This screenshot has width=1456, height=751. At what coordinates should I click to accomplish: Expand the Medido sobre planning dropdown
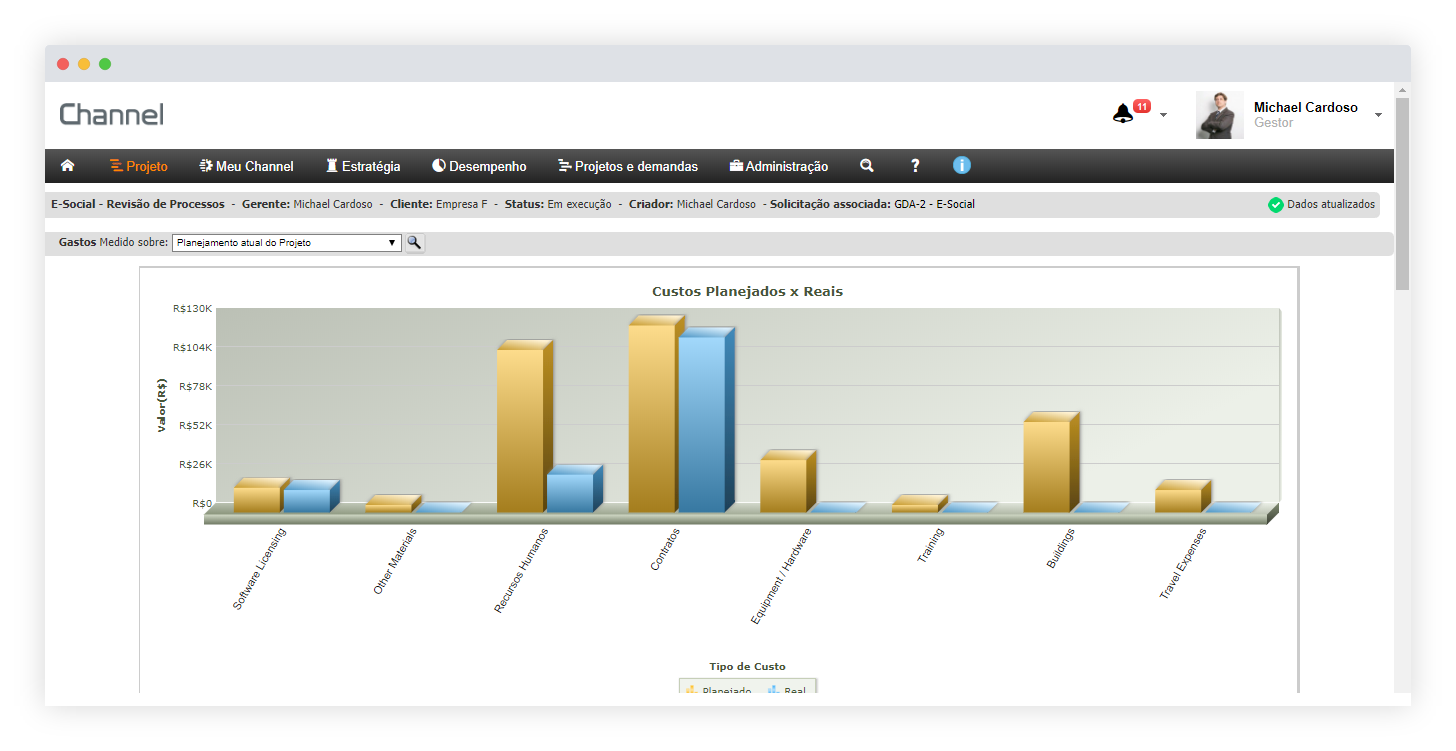coord(286,243)
